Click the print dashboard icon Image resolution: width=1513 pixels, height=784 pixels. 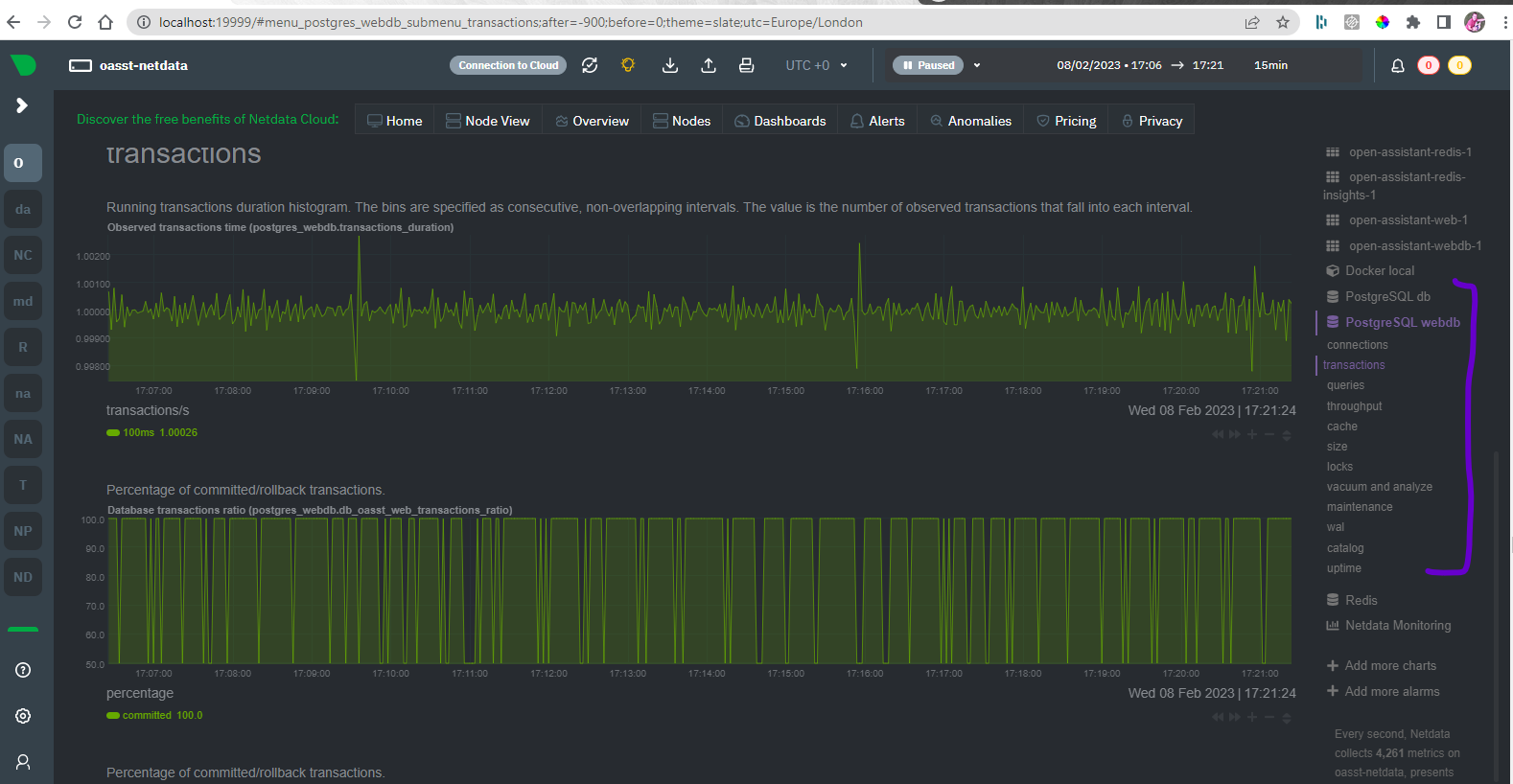[x=746, y=65]
